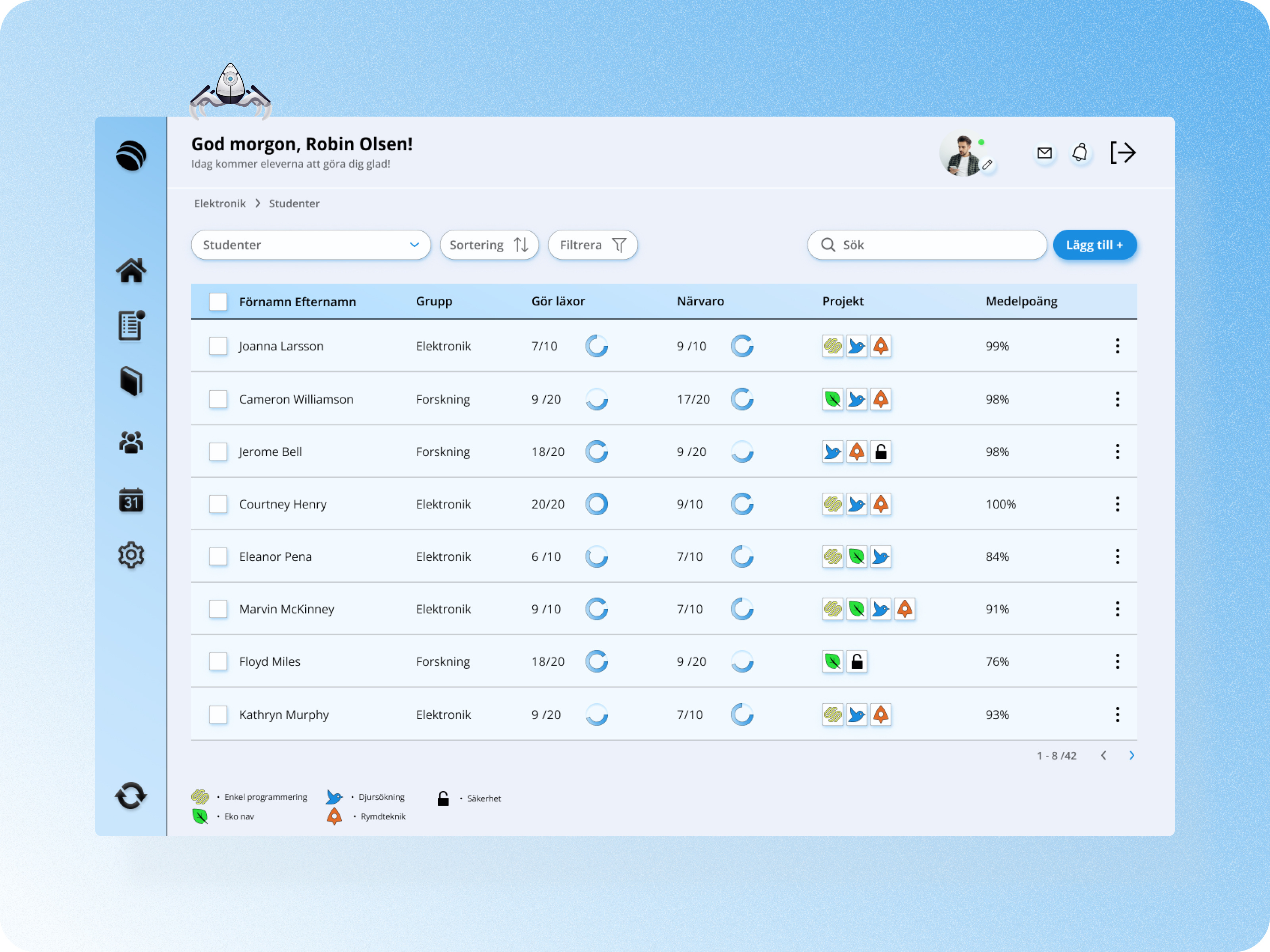Open the students group icon in sidebar
The width and height of the screenshot is (1270, 952).
coord(131,442)
